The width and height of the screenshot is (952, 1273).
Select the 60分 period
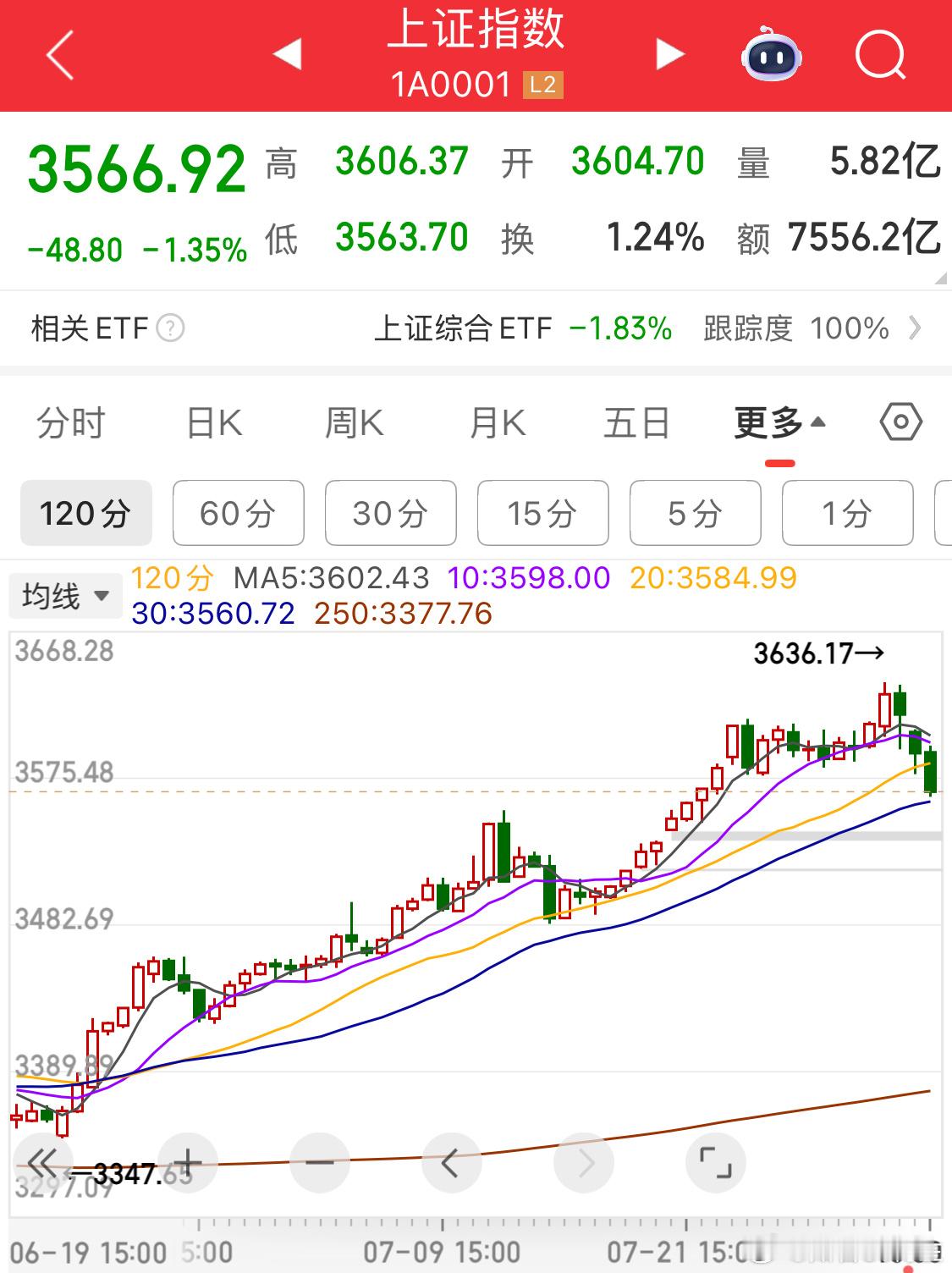click(x=239, y=513)
